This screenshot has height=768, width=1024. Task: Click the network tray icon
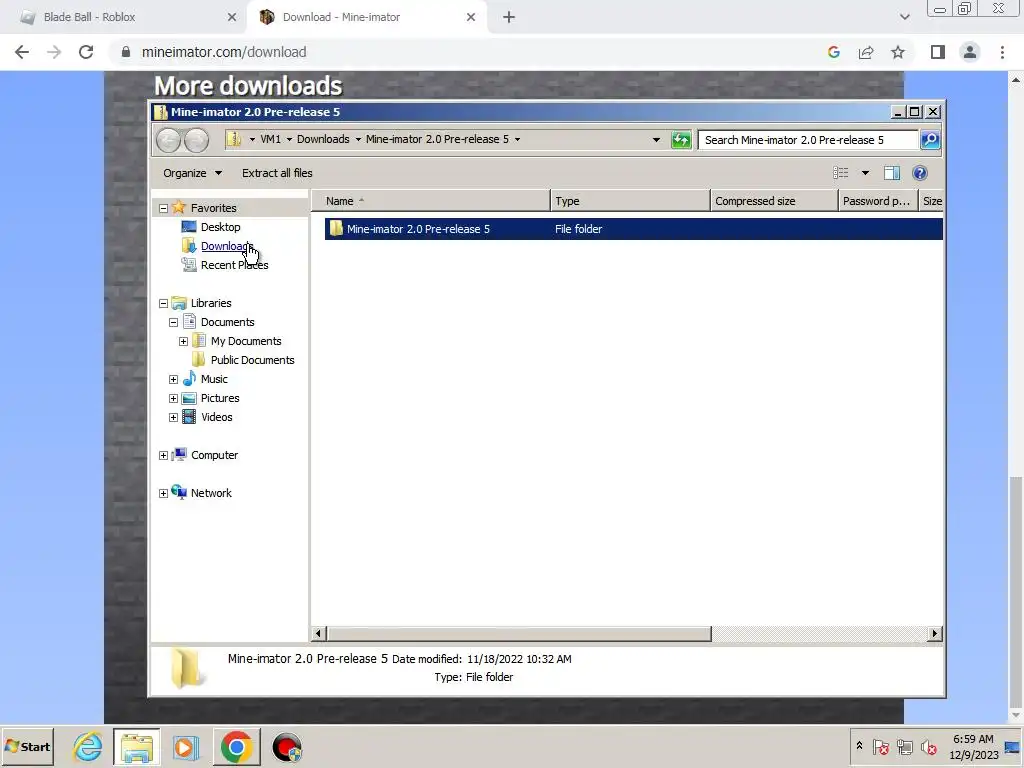pos(904,746)
